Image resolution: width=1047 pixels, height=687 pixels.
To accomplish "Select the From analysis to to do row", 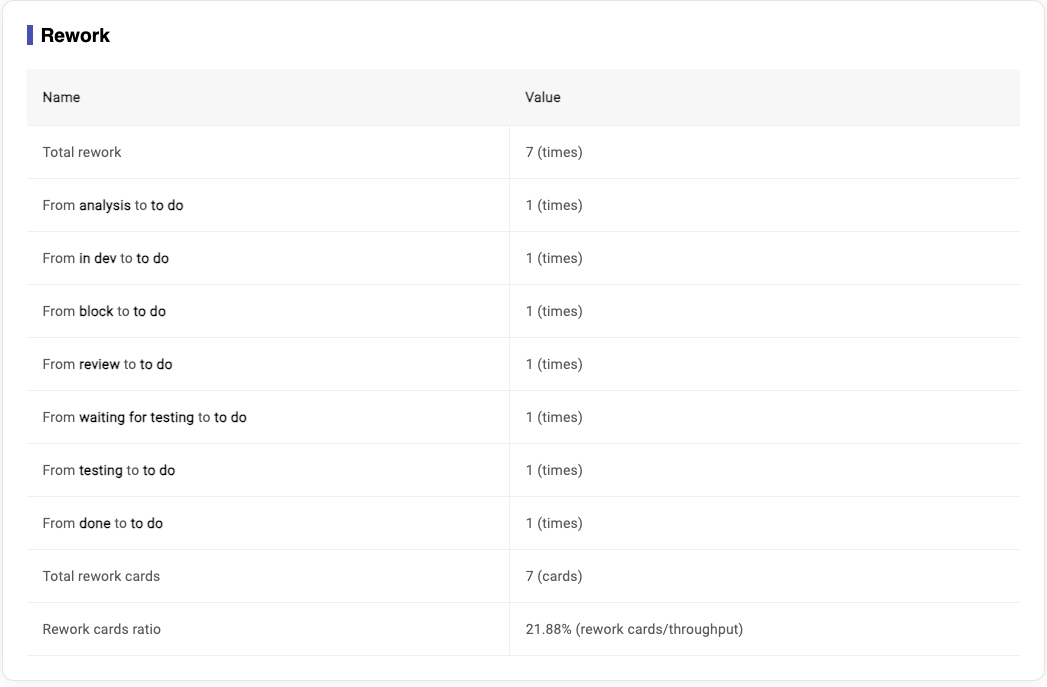I will click(x=113, y=205).
